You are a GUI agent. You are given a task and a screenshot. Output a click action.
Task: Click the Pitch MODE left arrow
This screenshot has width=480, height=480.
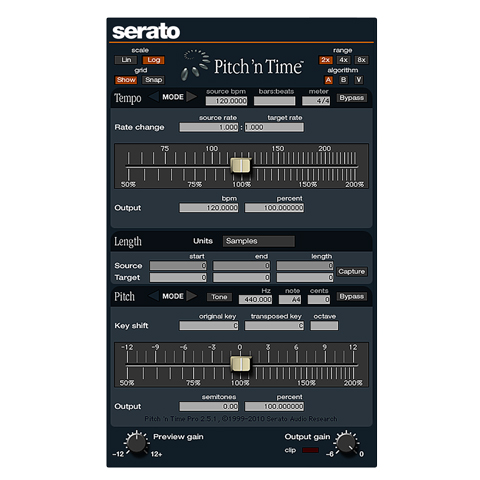click(154, 296)
